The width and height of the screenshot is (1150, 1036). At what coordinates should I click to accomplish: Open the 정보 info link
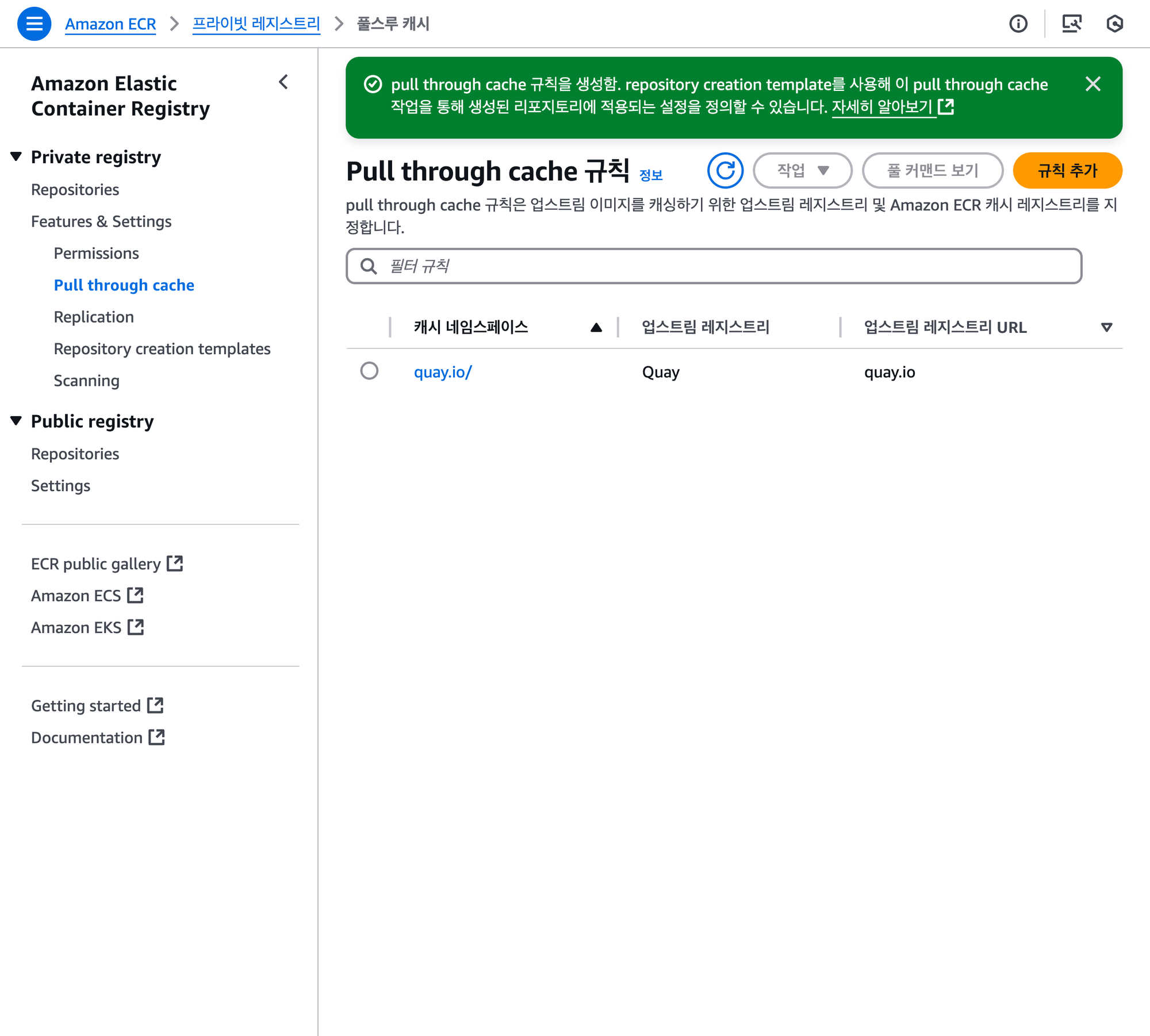[x=651, y=175]
